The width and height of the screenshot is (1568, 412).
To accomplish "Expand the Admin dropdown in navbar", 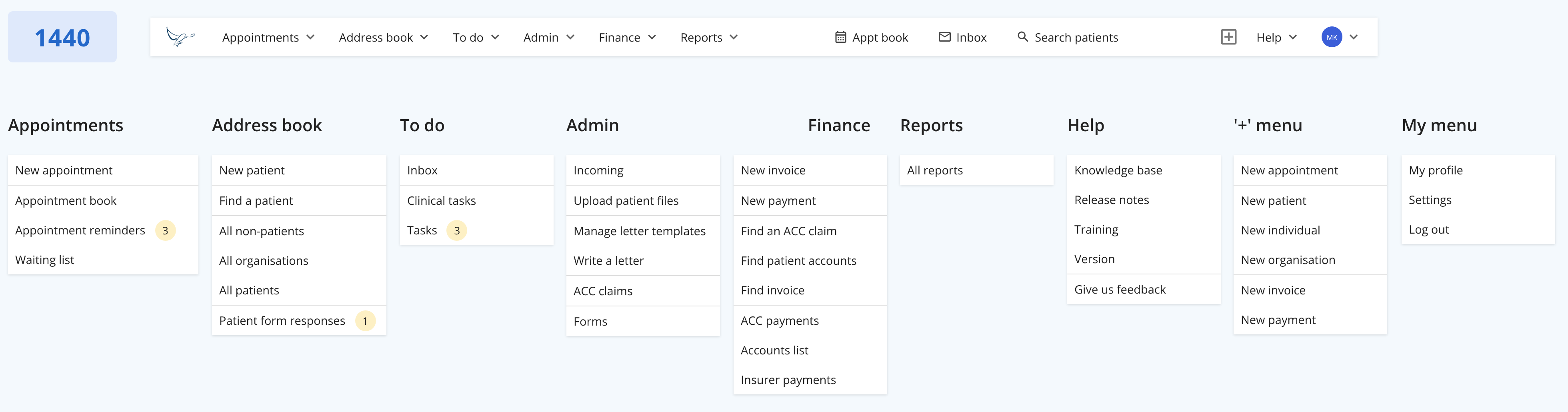I will [x=549, y=38].
